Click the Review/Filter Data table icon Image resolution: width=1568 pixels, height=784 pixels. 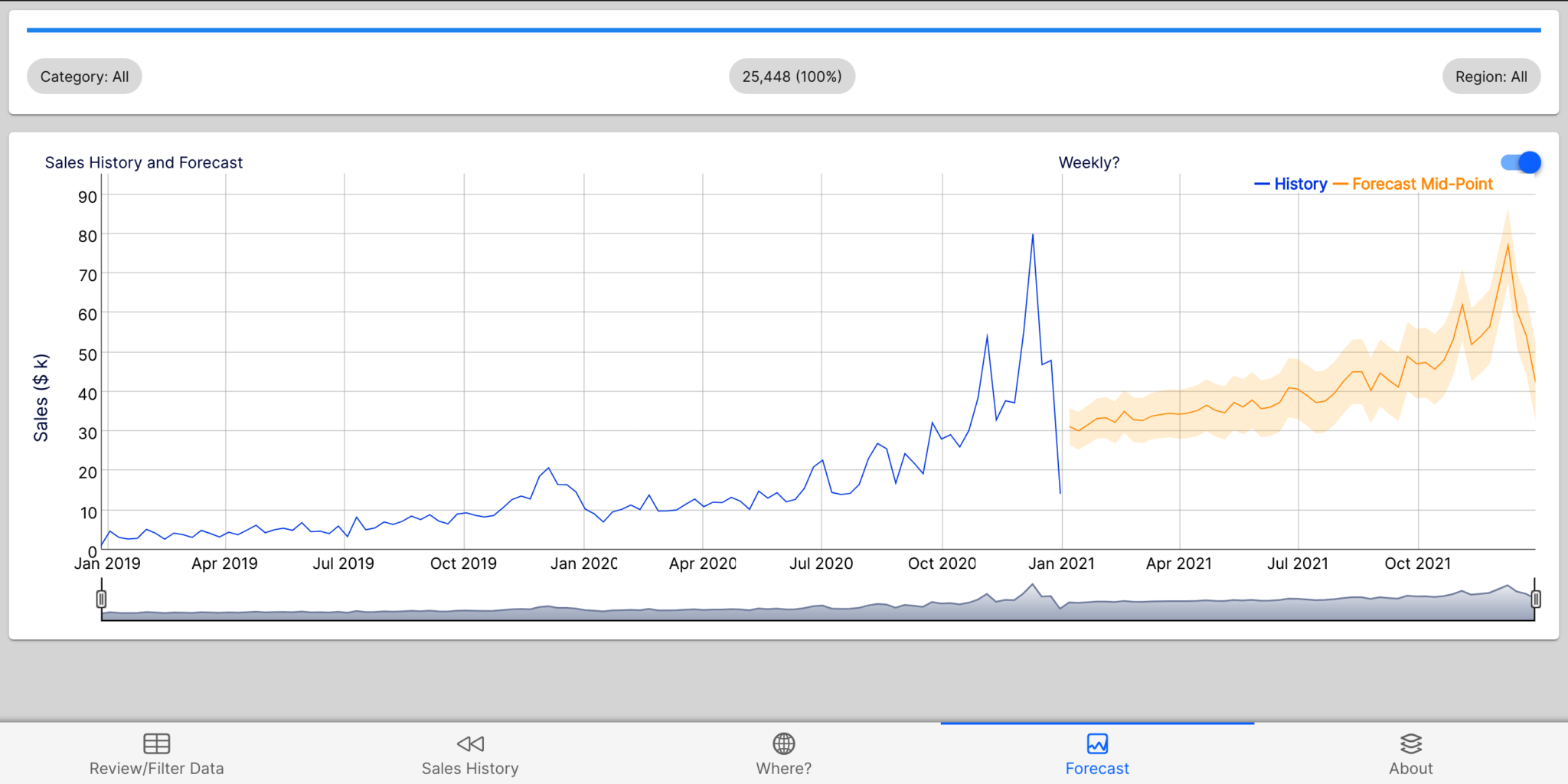(x=156, y=743)
